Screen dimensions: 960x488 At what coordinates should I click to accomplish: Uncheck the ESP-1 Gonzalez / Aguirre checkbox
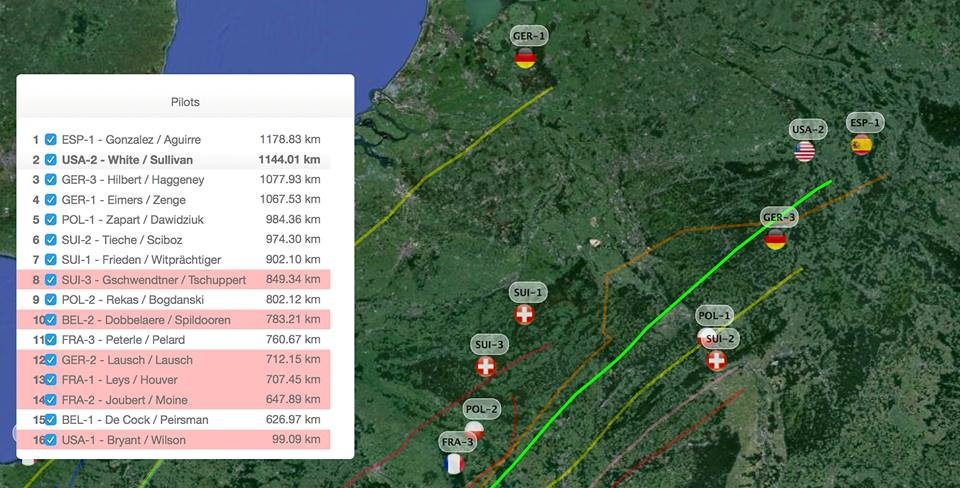point(50,140)
